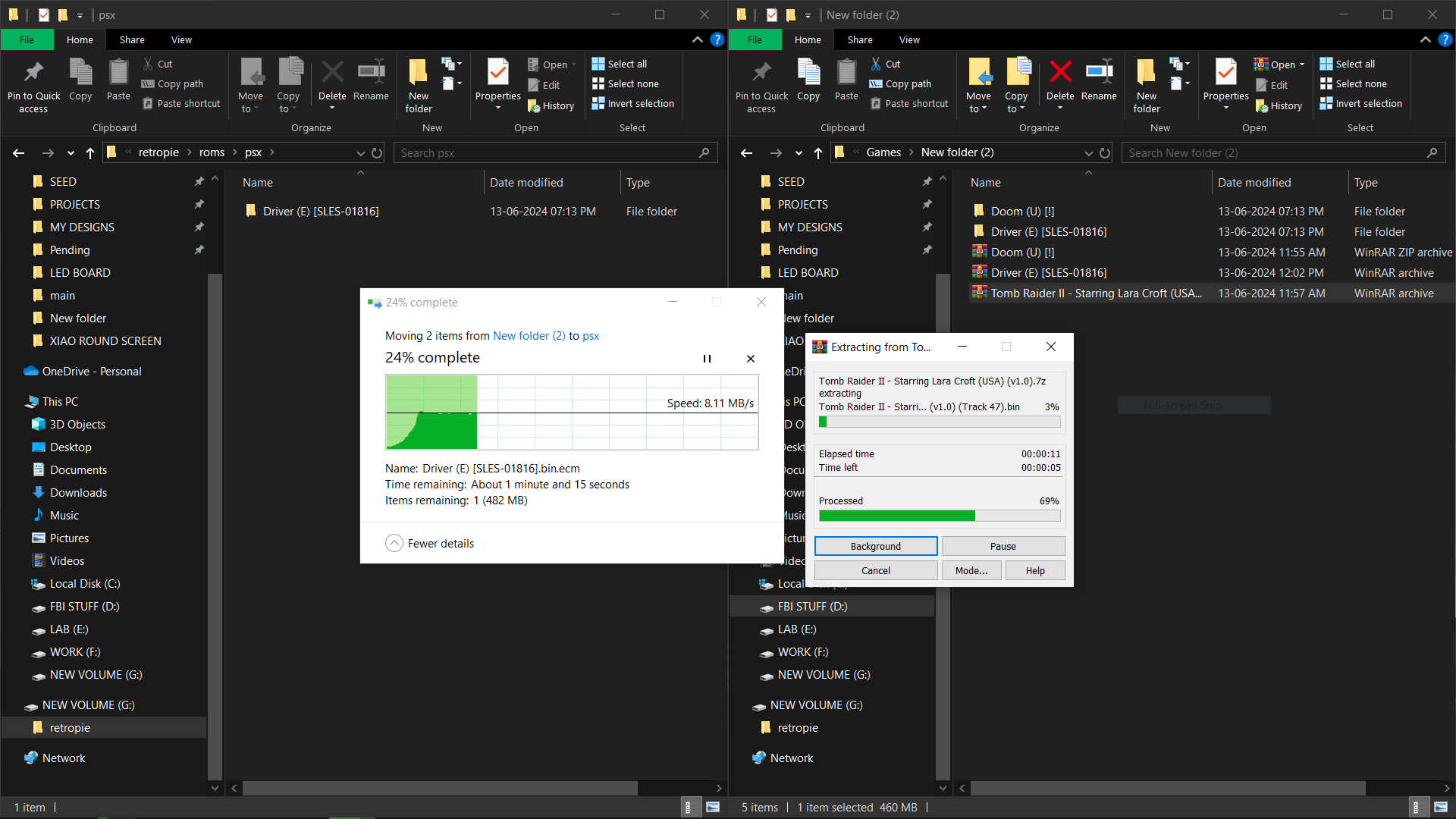Click Rename in New folder (2) window
1456x819 pixels.
(1099, 80)
